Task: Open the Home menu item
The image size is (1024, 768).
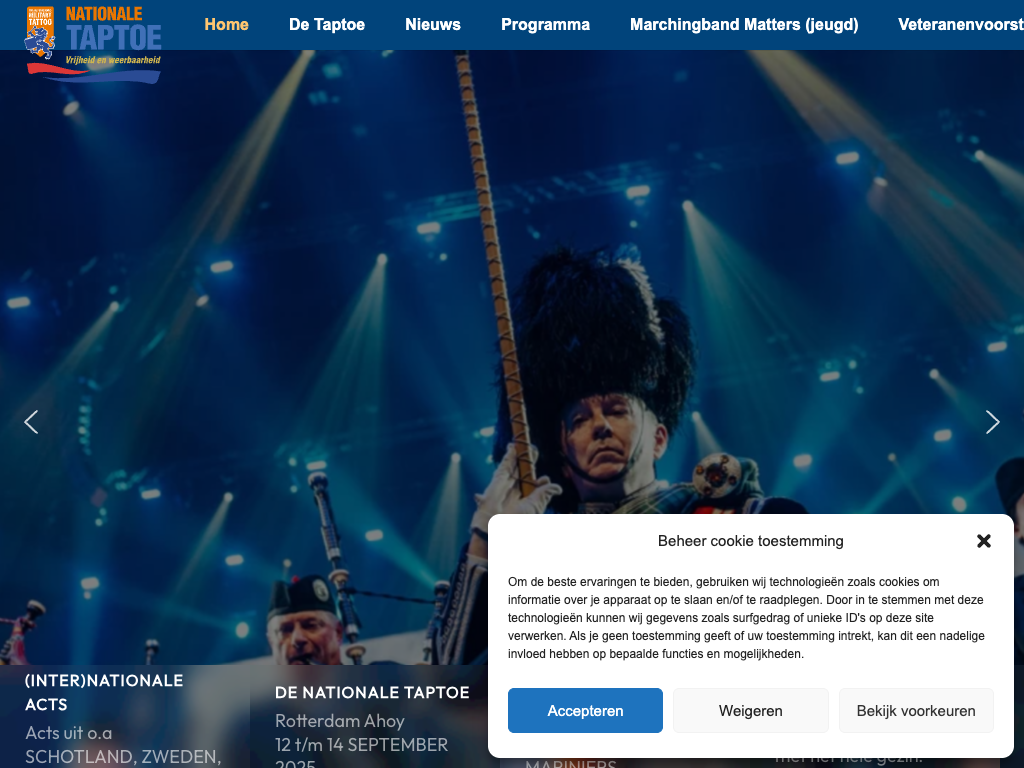Action: pos(226,25)
